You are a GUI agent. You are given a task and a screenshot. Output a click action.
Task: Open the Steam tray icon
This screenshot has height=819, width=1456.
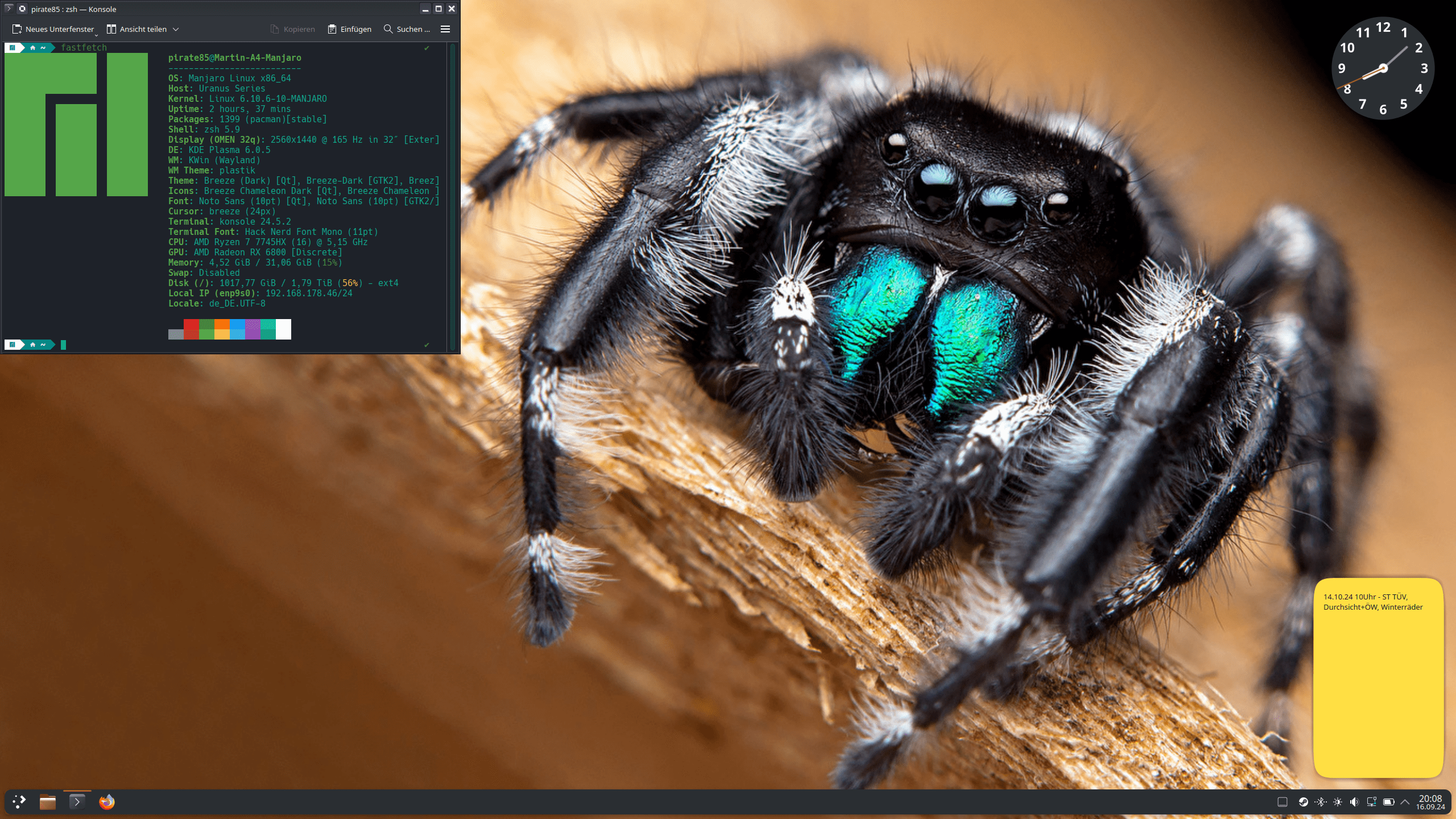point(1303,802)
